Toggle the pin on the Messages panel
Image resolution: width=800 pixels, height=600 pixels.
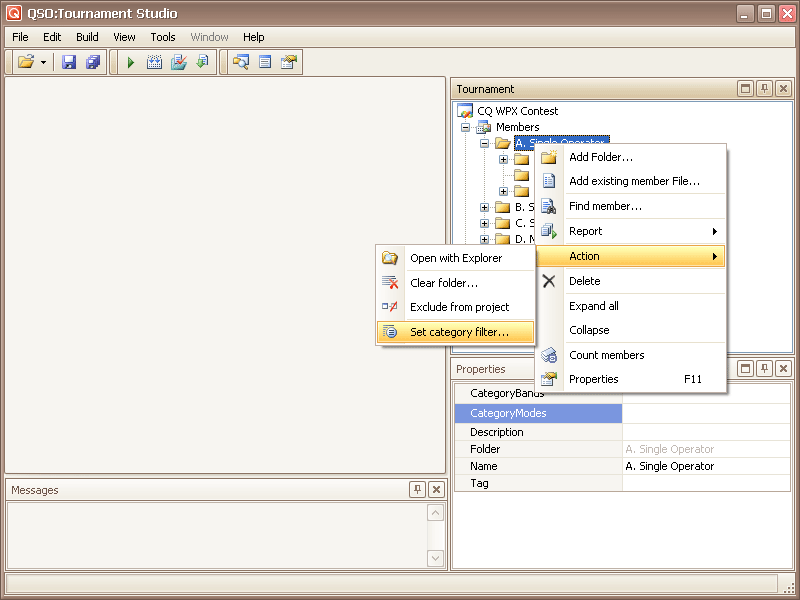point(418,489)
